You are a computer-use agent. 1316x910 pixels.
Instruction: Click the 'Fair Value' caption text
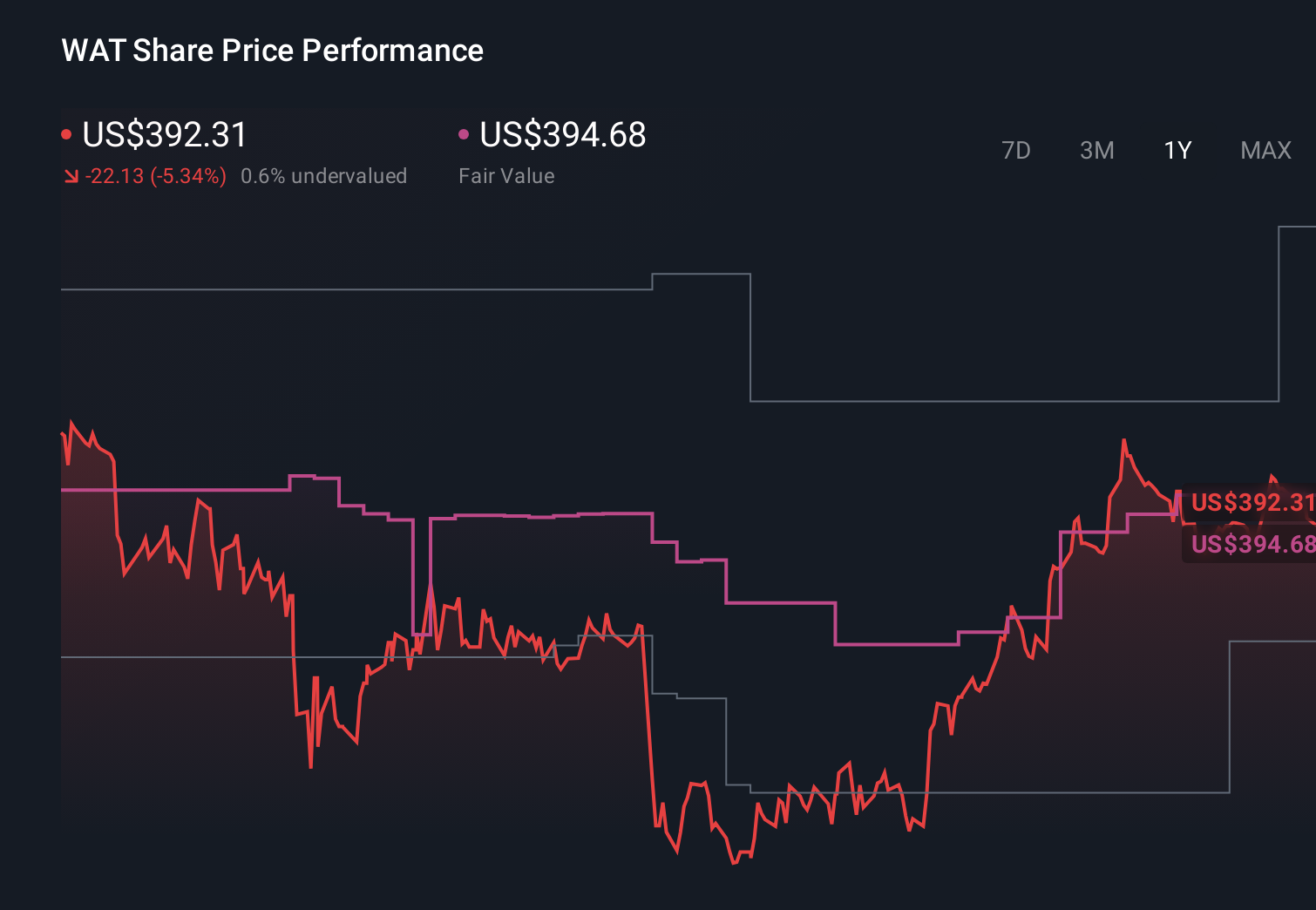[x=506, y=175]
